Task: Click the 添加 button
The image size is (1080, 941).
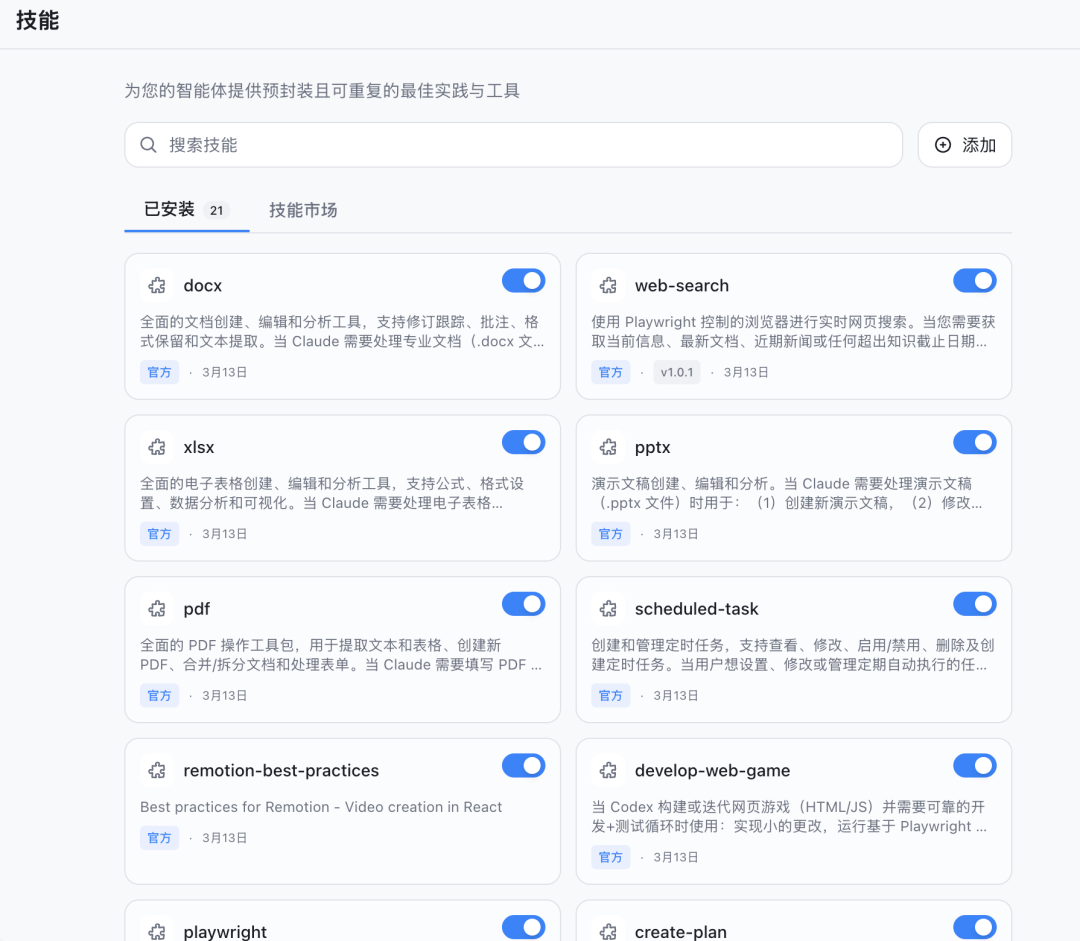Action: [965, 145]
